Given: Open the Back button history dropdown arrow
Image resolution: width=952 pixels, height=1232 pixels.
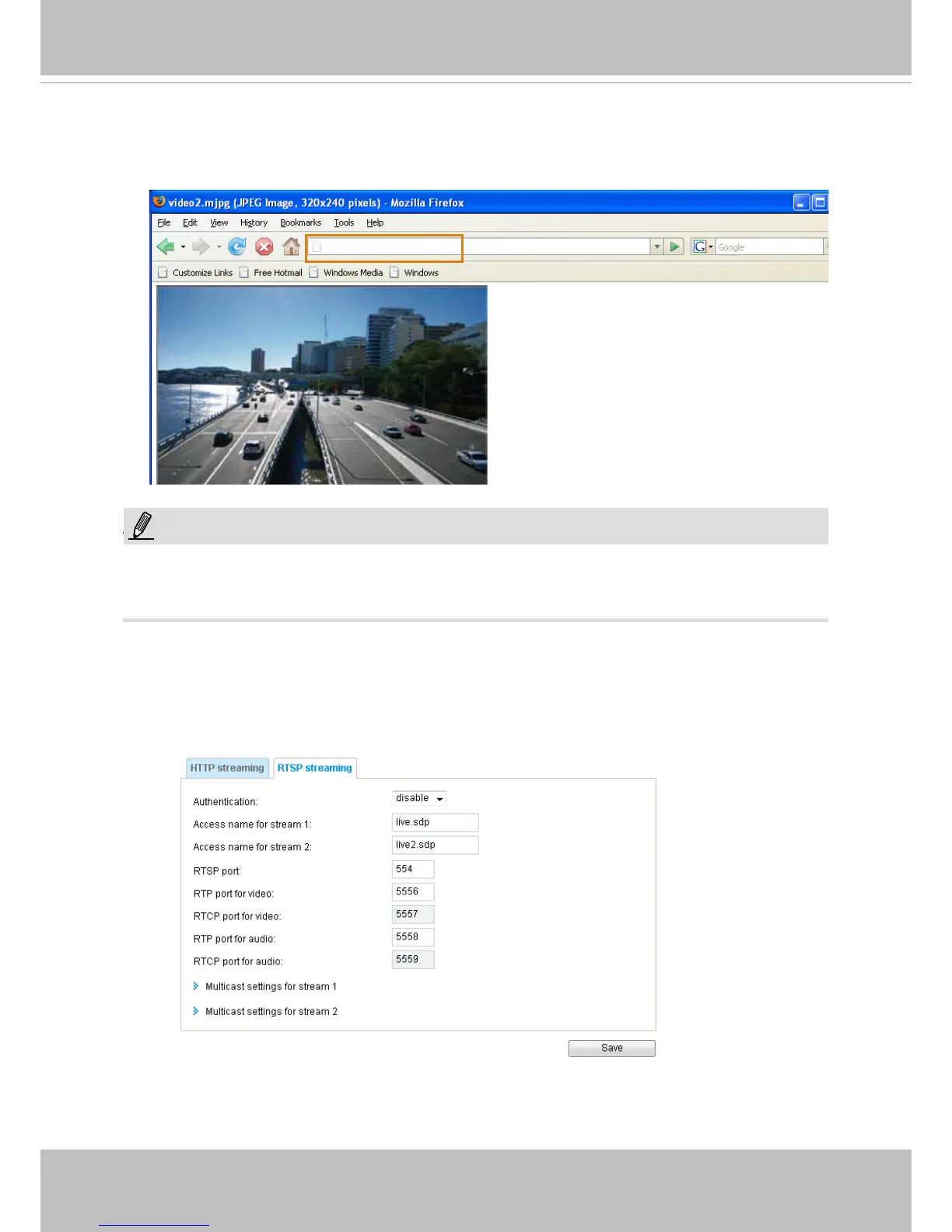Looking at the screenshot, I should tap(184, 247).
